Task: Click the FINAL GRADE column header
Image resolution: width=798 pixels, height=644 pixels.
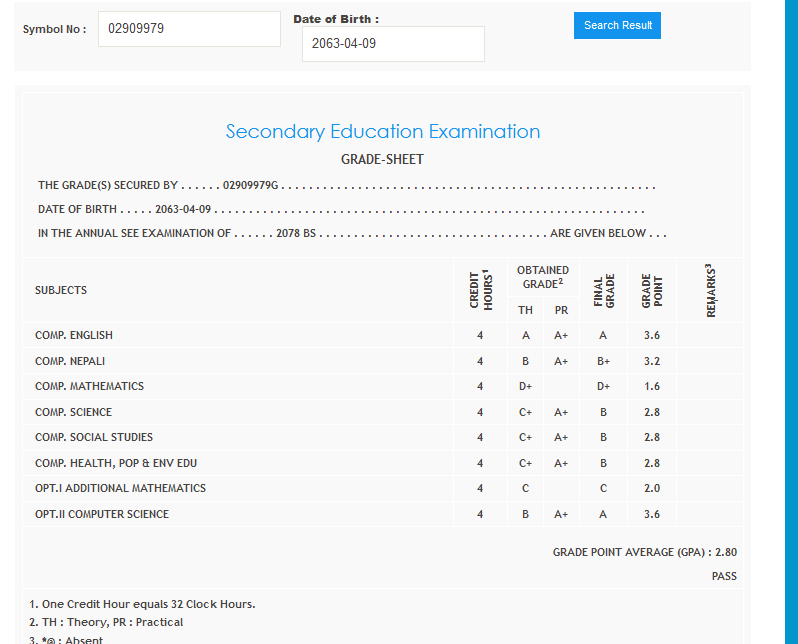Action: [x=603, y=290]
